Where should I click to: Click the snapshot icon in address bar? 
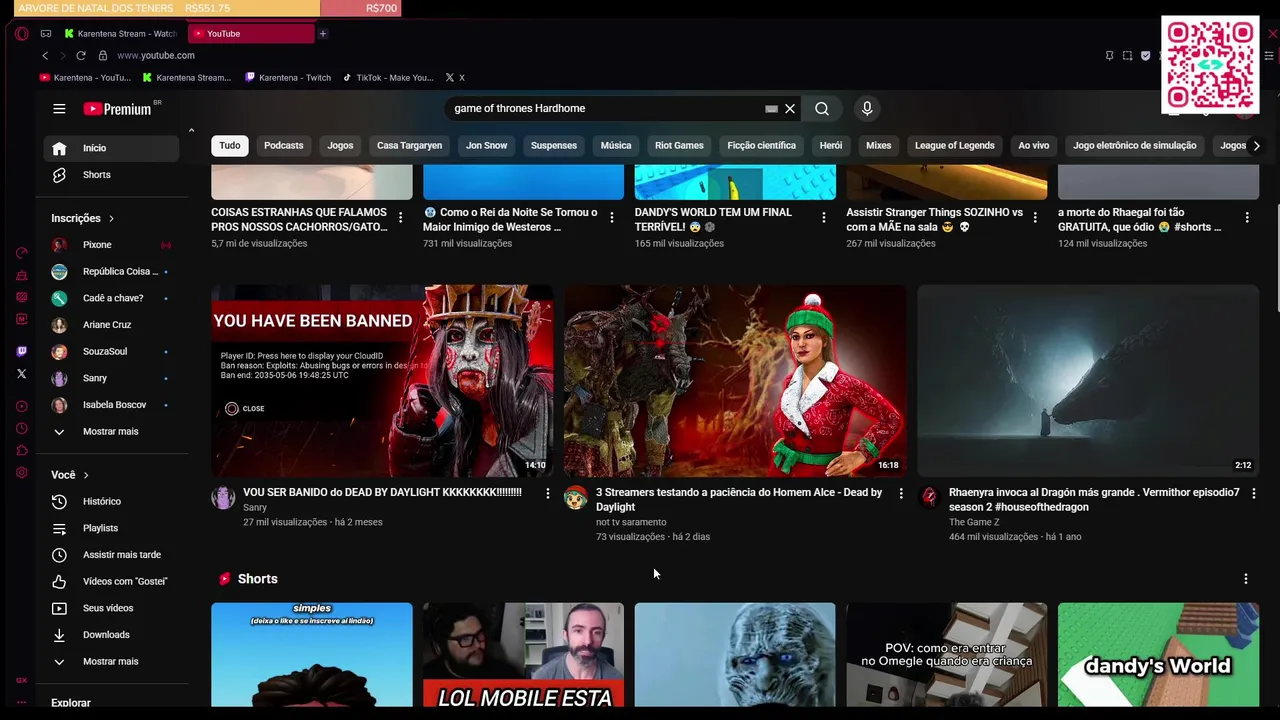click(x=1127, y=55)
